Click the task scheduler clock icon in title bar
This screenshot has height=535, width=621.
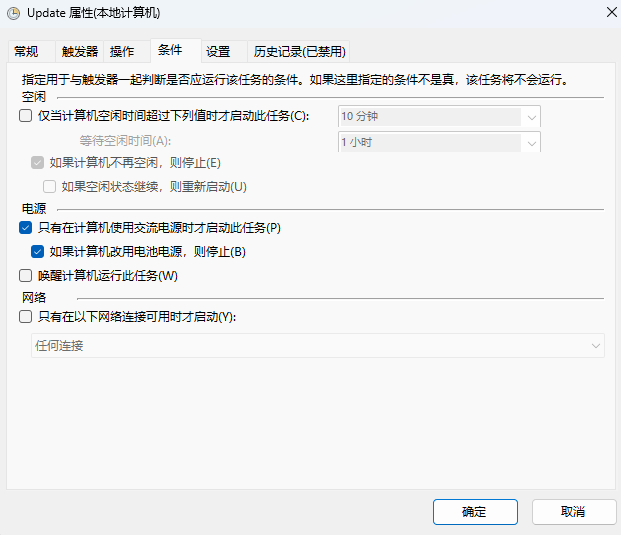point(13,13)
